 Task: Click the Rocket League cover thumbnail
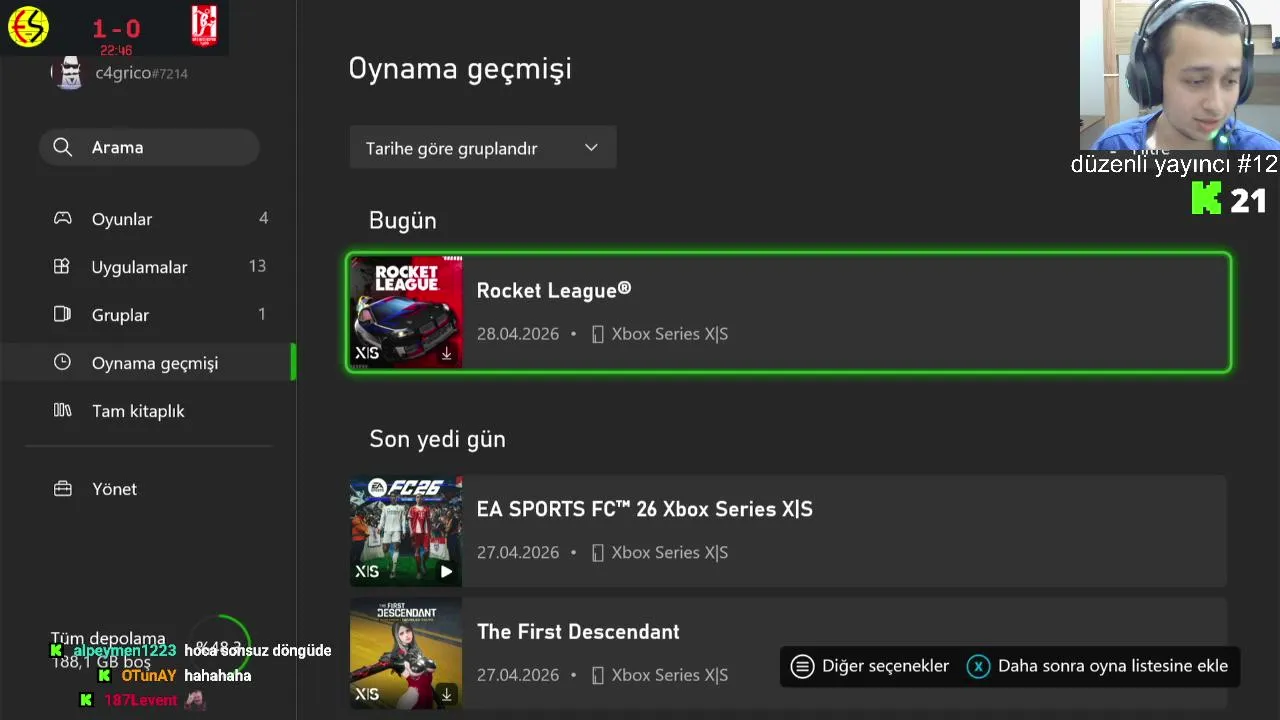[x=406, y=312]
